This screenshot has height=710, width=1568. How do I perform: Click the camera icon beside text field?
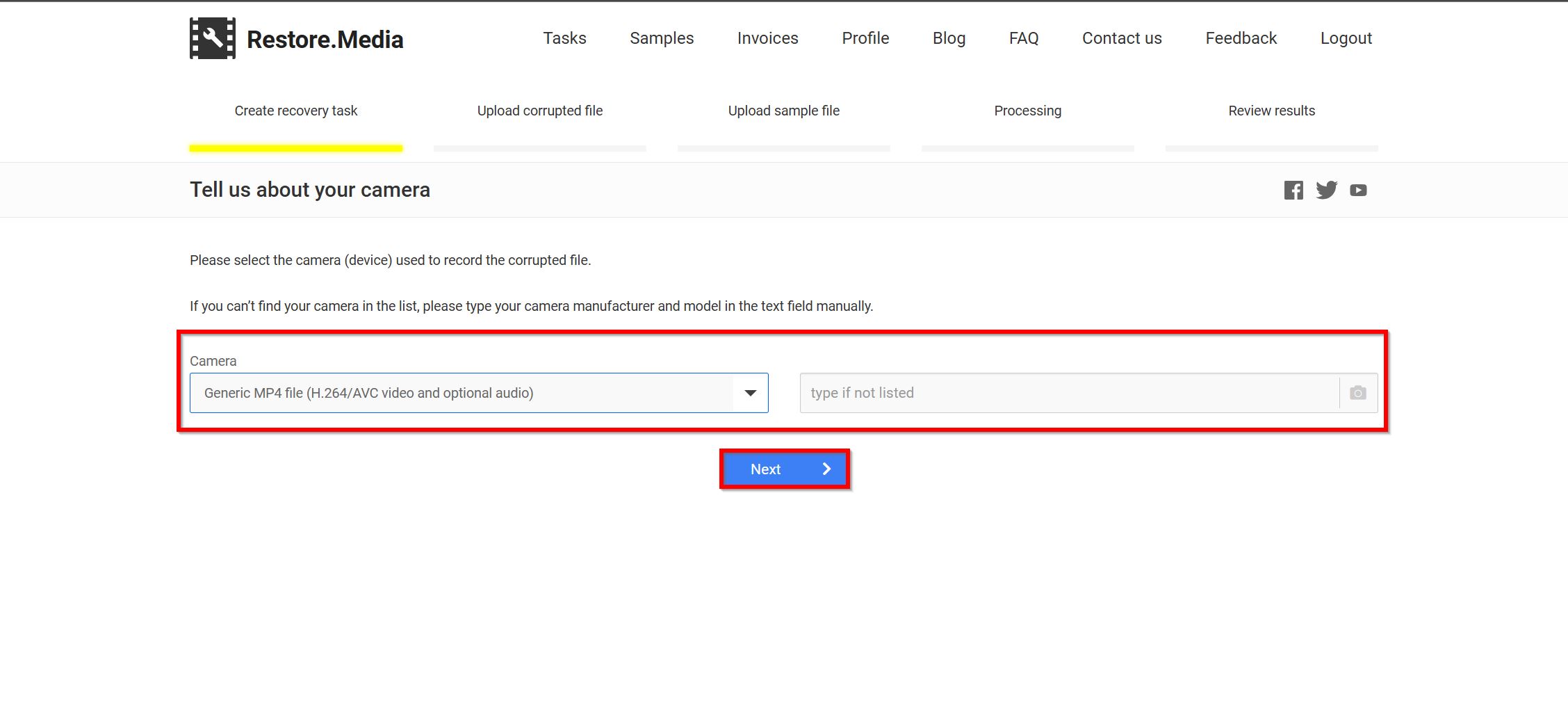point(1358,393)
